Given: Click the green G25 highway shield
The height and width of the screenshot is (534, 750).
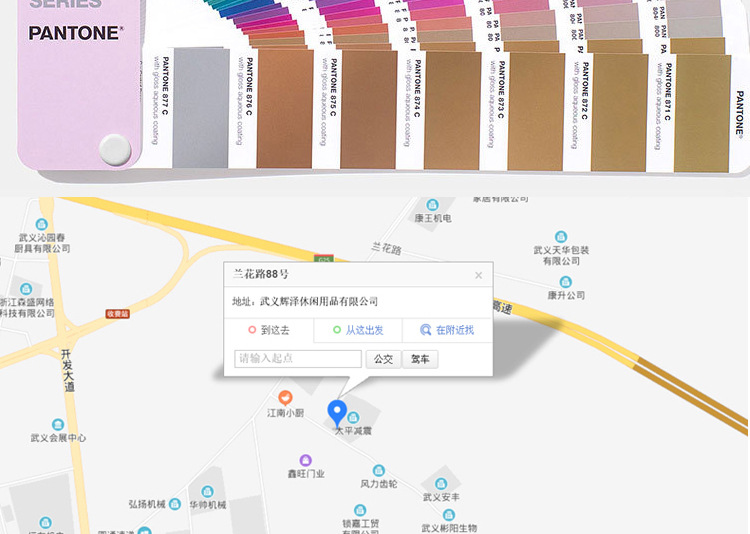Looking at the screenshot, I should point(324,259).
